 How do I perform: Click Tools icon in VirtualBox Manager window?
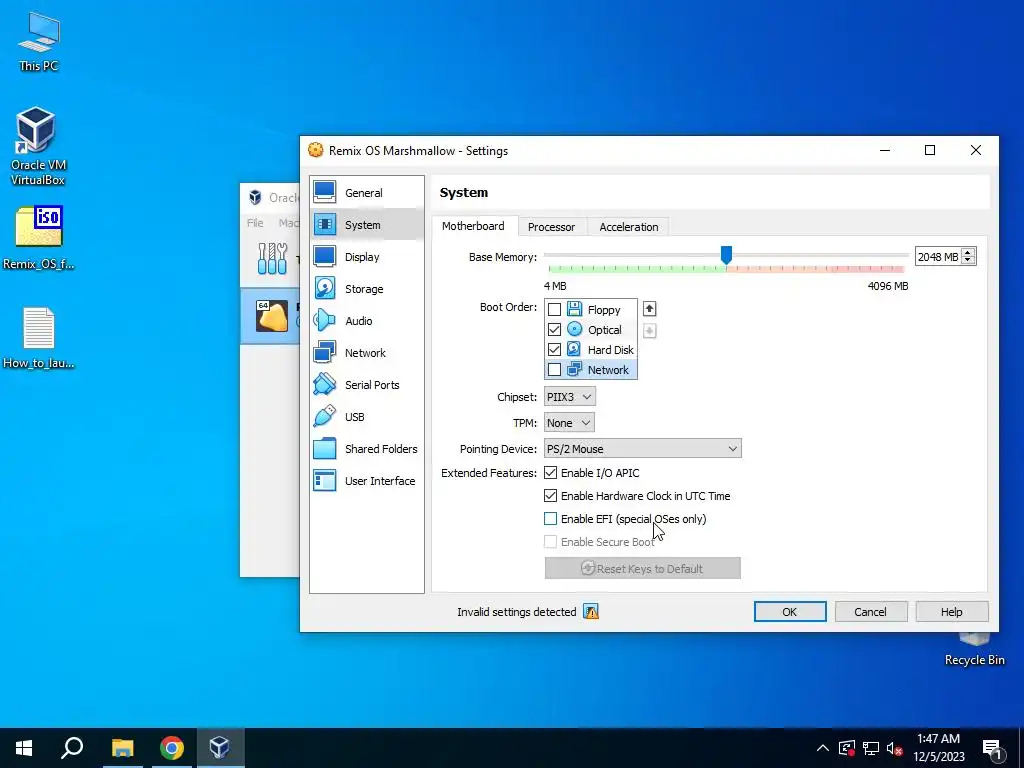pos(272,259)
